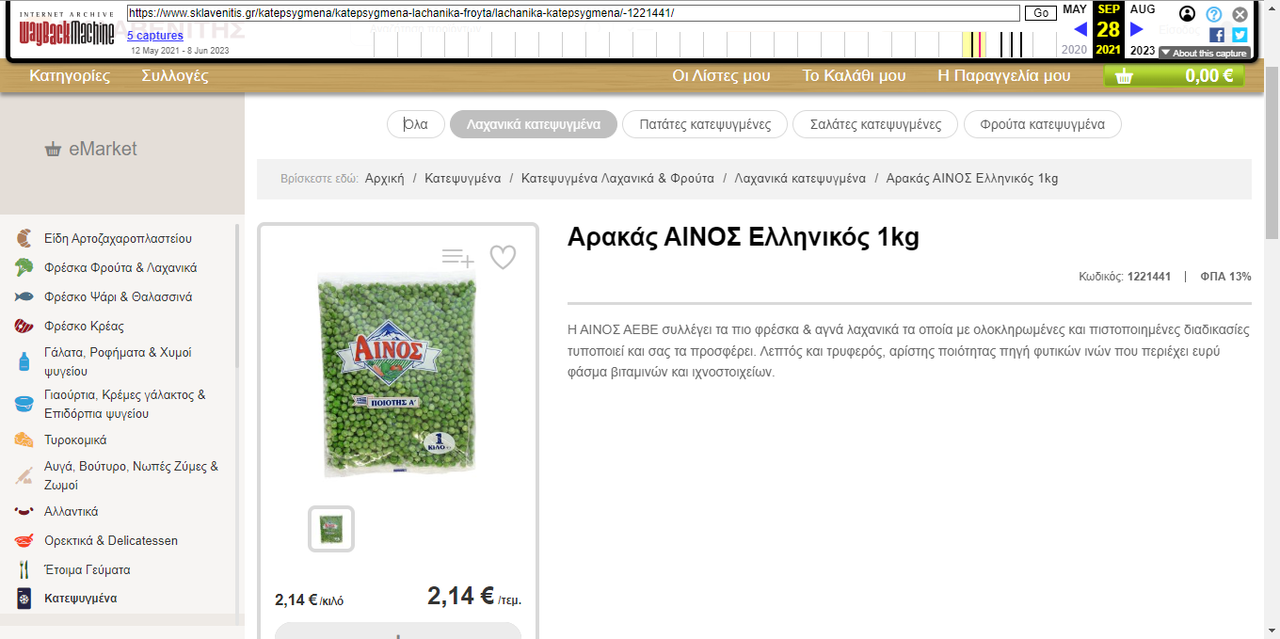The width and height of the screenshot is (1280, 639).
Task: Click the Wayback Machine logo
Action: (x=67, y=29)
